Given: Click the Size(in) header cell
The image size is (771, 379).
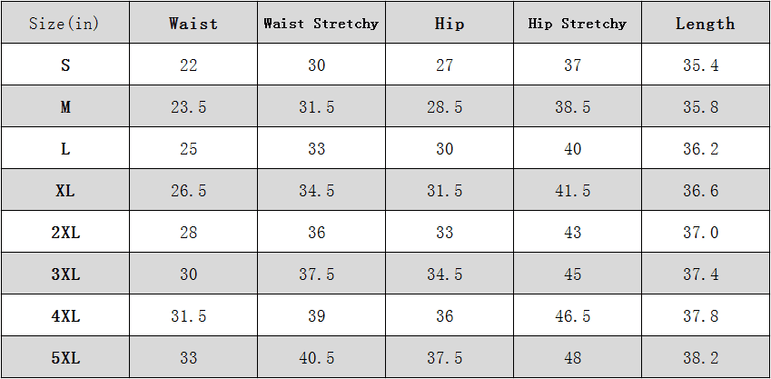Looking at the screenshot, I should 65,23.
